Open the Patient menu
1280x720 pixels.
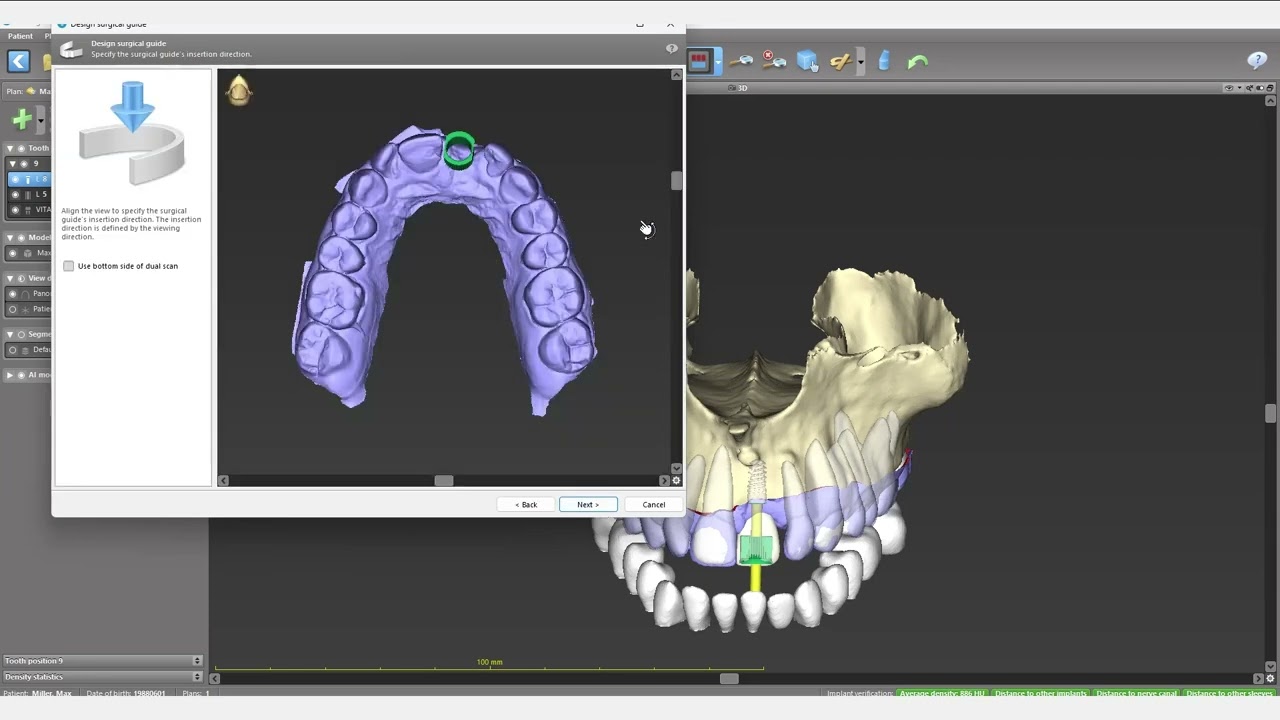(20, 37)
